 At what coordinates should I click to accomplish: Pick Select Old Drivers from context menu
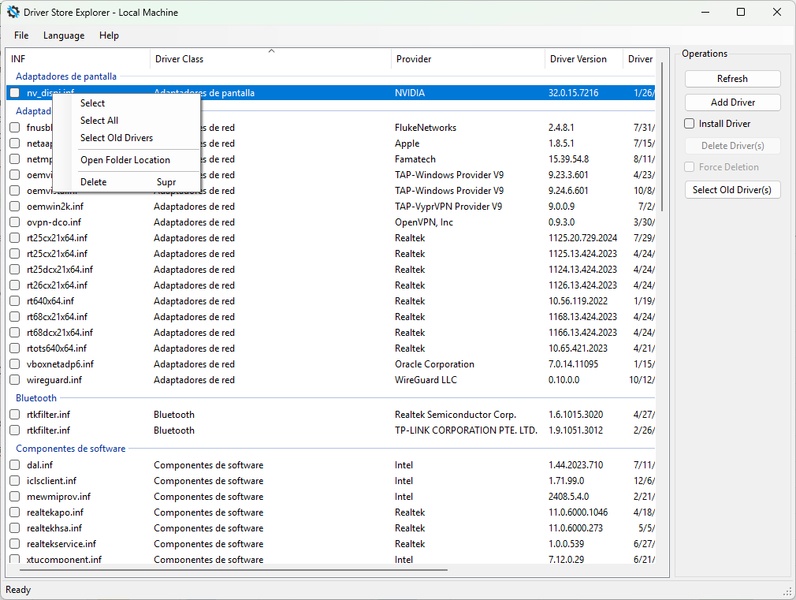(116, 138)
